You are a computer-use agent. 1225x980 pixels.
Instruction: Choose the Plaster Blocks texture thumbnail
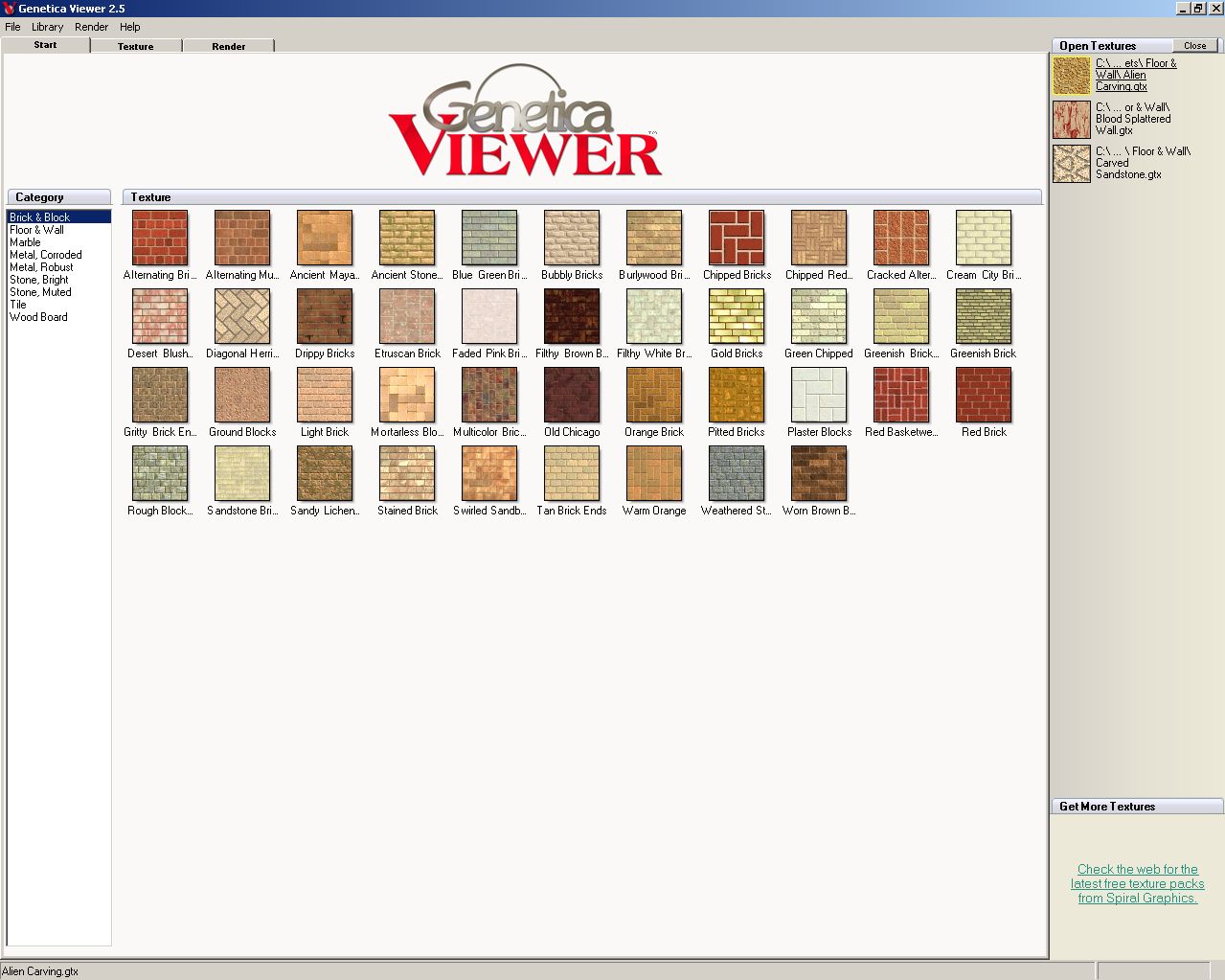tap(819, 395)
